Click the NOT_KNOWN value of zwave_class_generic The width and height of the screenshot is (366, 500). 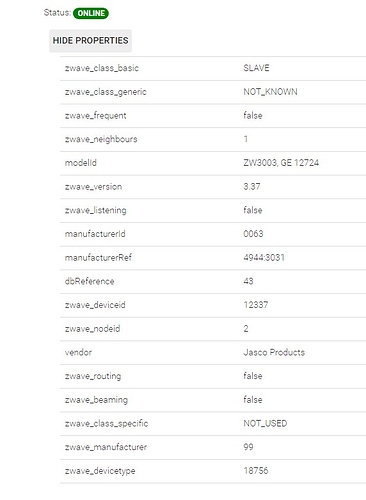point(270,92)
